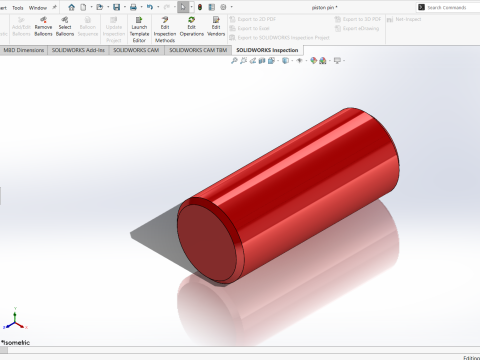Click Select Balloons tool

tap(65, 26)
